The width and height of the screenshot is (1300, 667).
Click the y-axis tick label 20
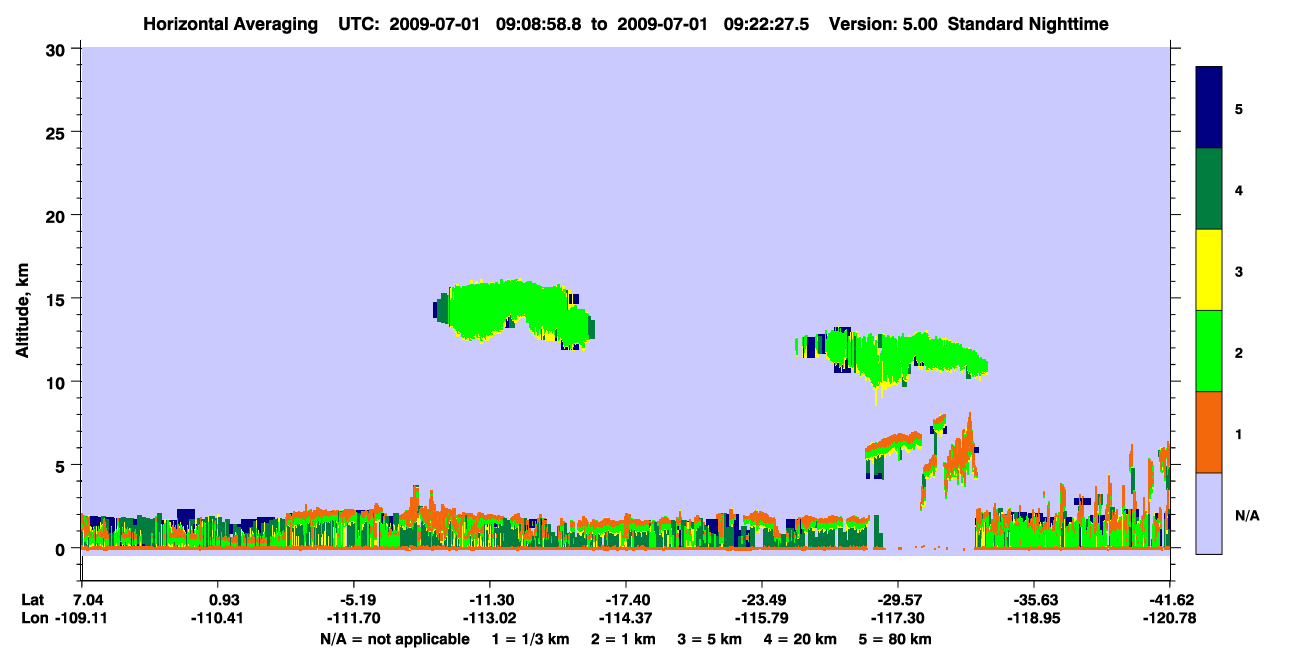(57, 215)
